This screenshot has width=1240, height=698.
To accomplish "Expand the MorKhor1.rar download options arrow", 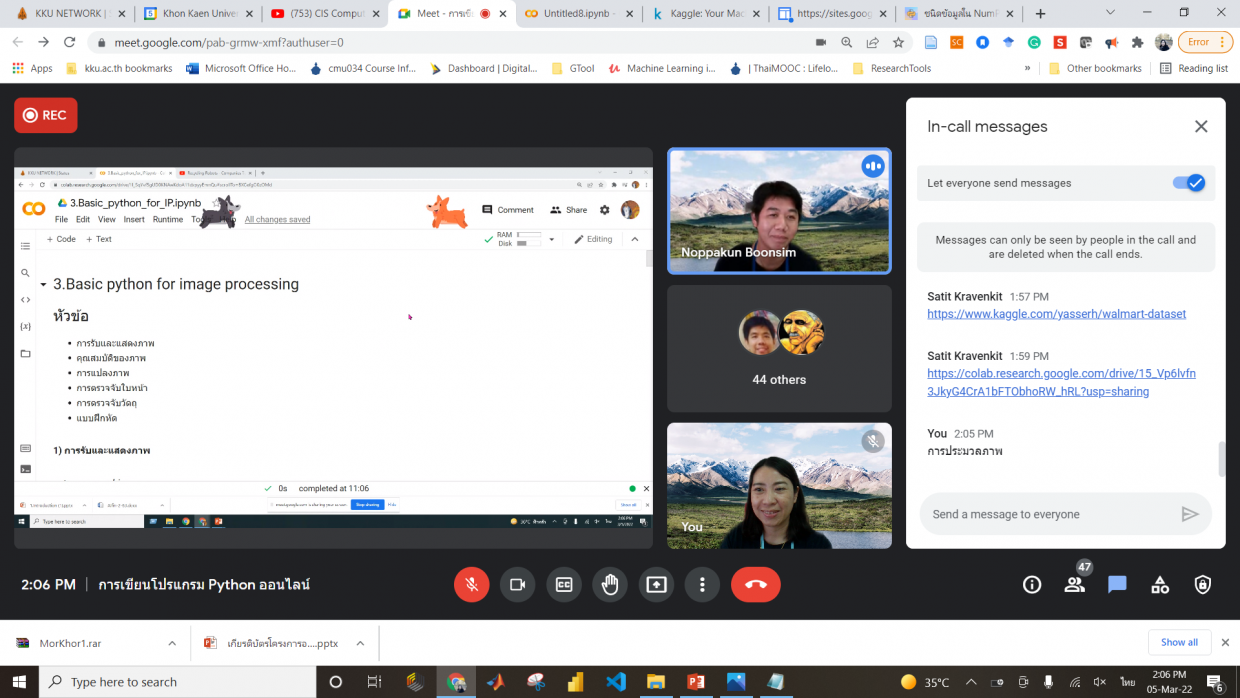I will (172, 643).
